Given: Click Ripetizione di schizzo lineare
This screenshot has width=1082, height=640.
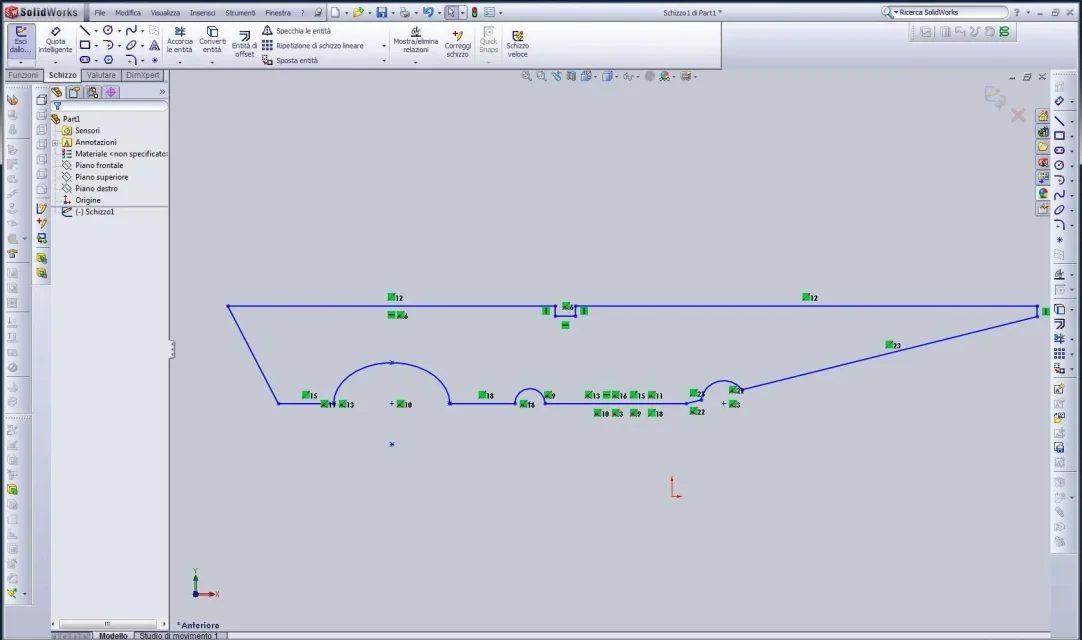Looking at the screenshot, I should [x=313, y=46].
